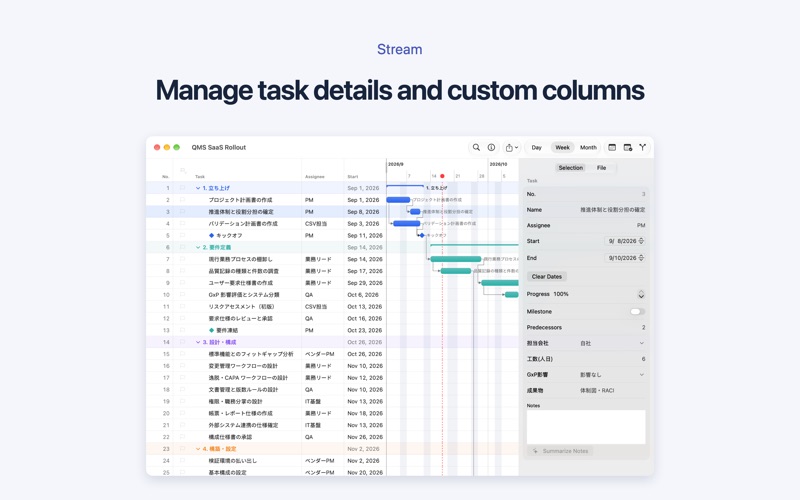The height and width of the screenshot is (500, 800).
Task: Click the calendar settings icon with gear
Action: tap(628, 147)
